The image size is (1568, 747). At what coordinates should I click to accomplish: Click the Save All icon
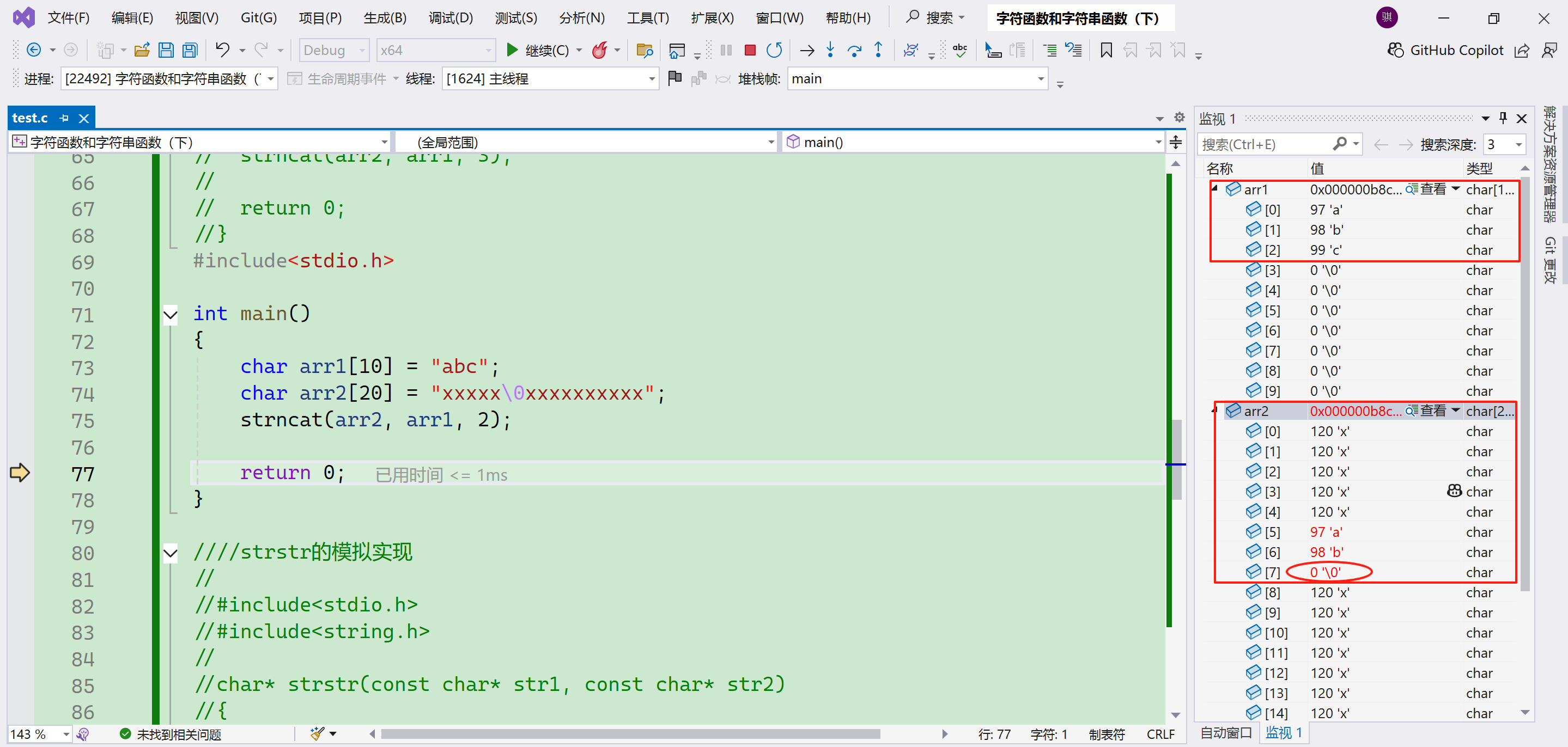190,51
